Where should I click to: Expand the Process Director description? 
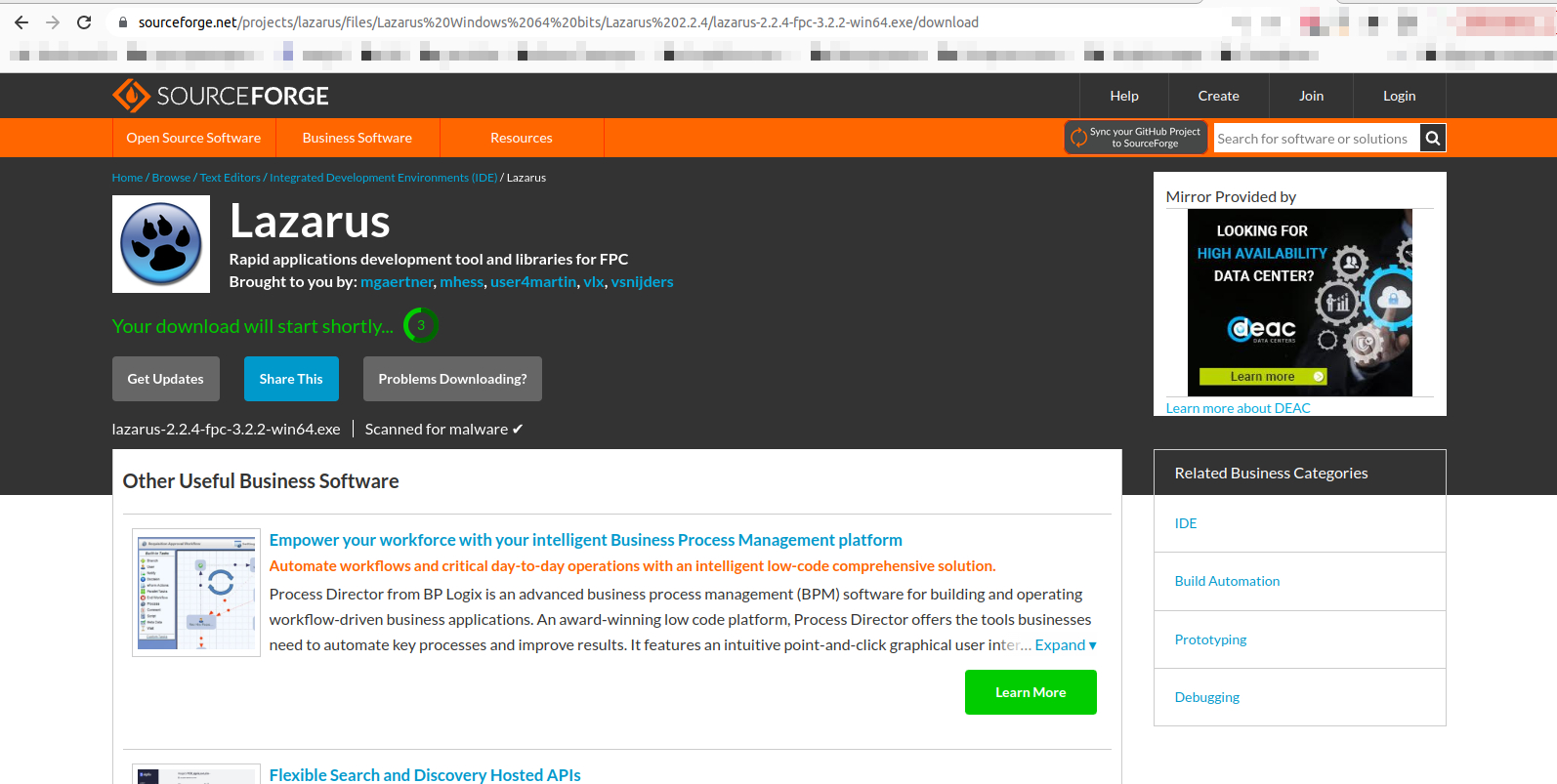coord(1065,645)
